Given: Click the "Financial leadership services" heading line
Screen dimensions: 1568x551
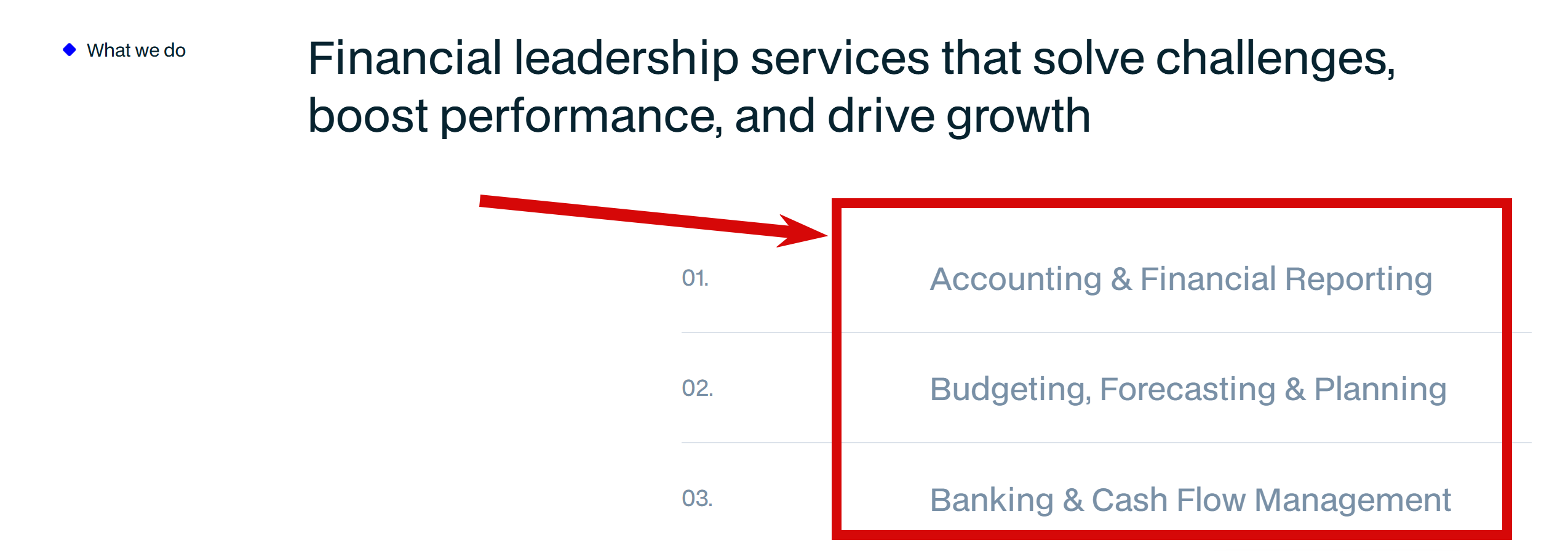Looking at the screenshot, I should click(851, 58).
